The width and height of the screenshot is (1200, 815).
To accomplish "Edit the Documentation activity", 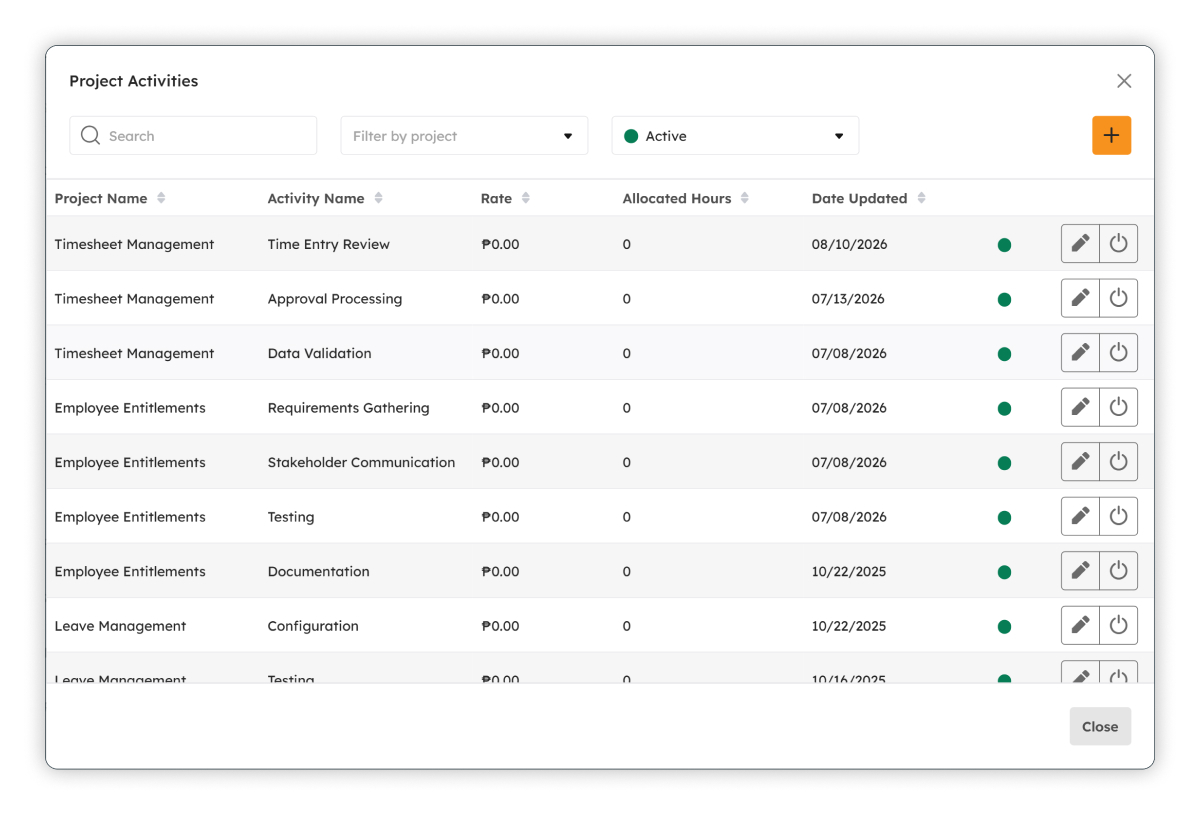I will point(1080,571).
